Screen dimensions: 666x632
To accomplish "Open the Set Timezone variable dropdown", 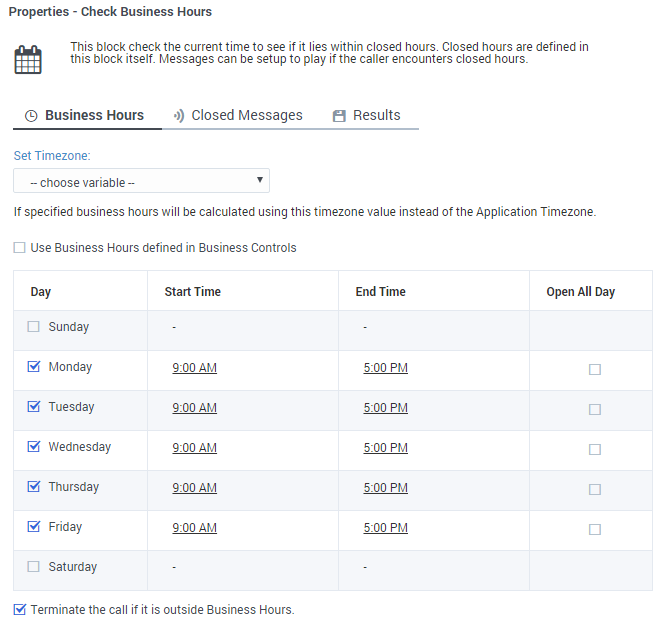I will pyautogui.click(x=141, y=182).
